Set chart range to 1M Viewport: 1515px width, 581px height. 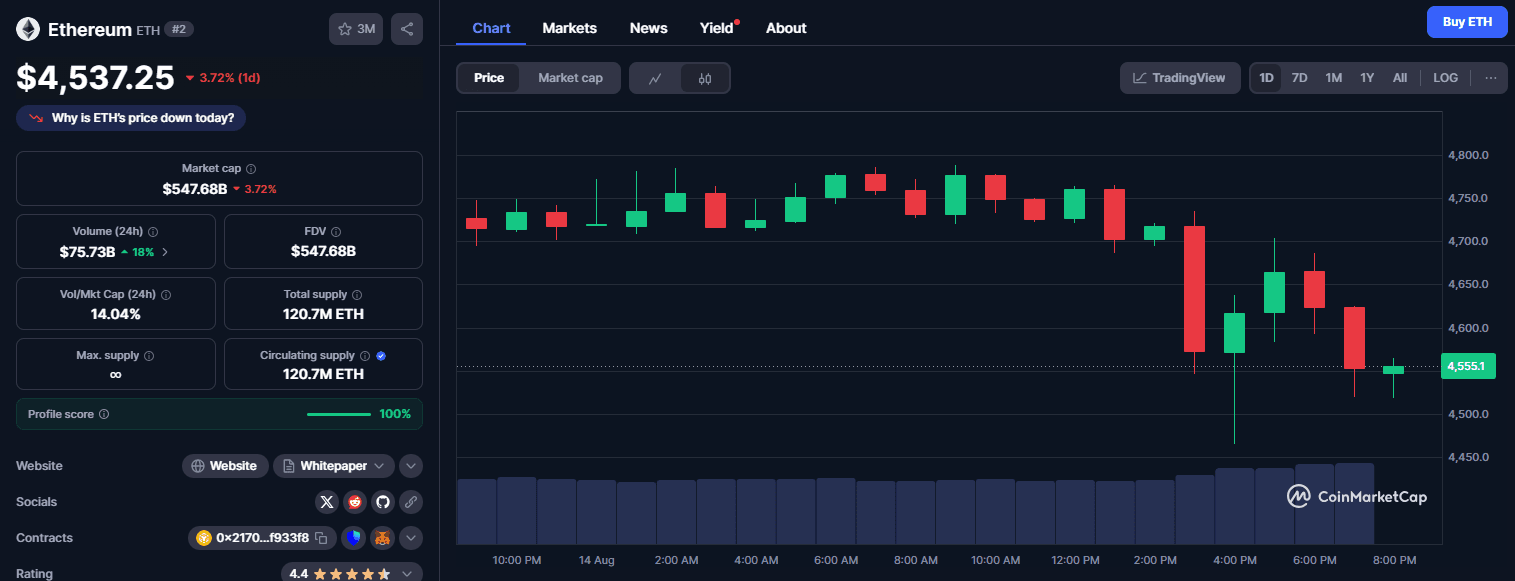coord(1333,78)
